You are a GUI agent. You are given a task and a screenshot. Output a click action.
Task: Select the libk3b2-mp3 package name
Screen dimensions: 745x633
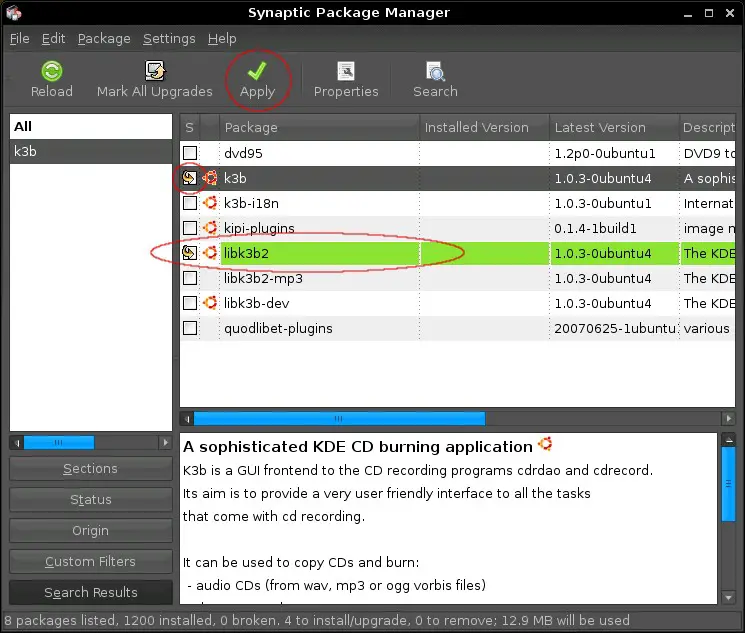(x=263, y=278)
